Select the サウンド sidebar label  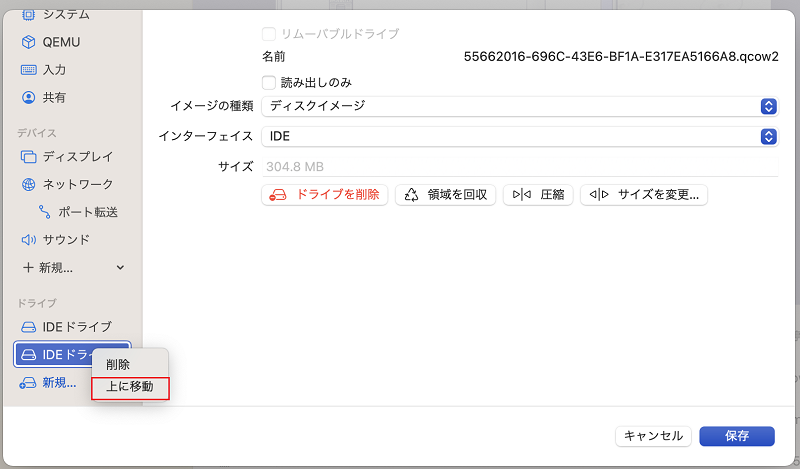coord(66,239)
